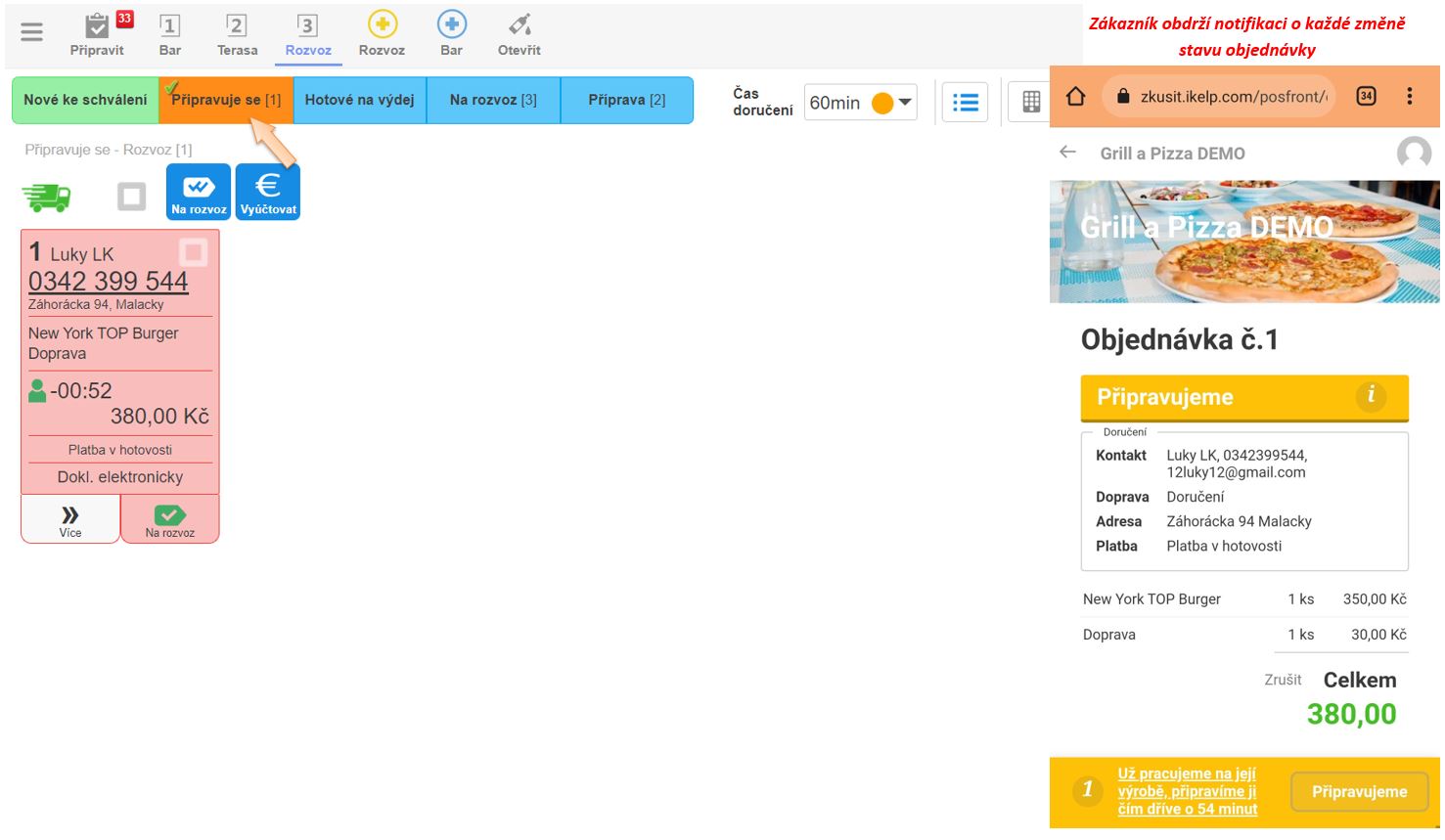Select the Na rozvoz [3] tab
Viewport: 1445px width, 840px height.
(x=493, y=100)
